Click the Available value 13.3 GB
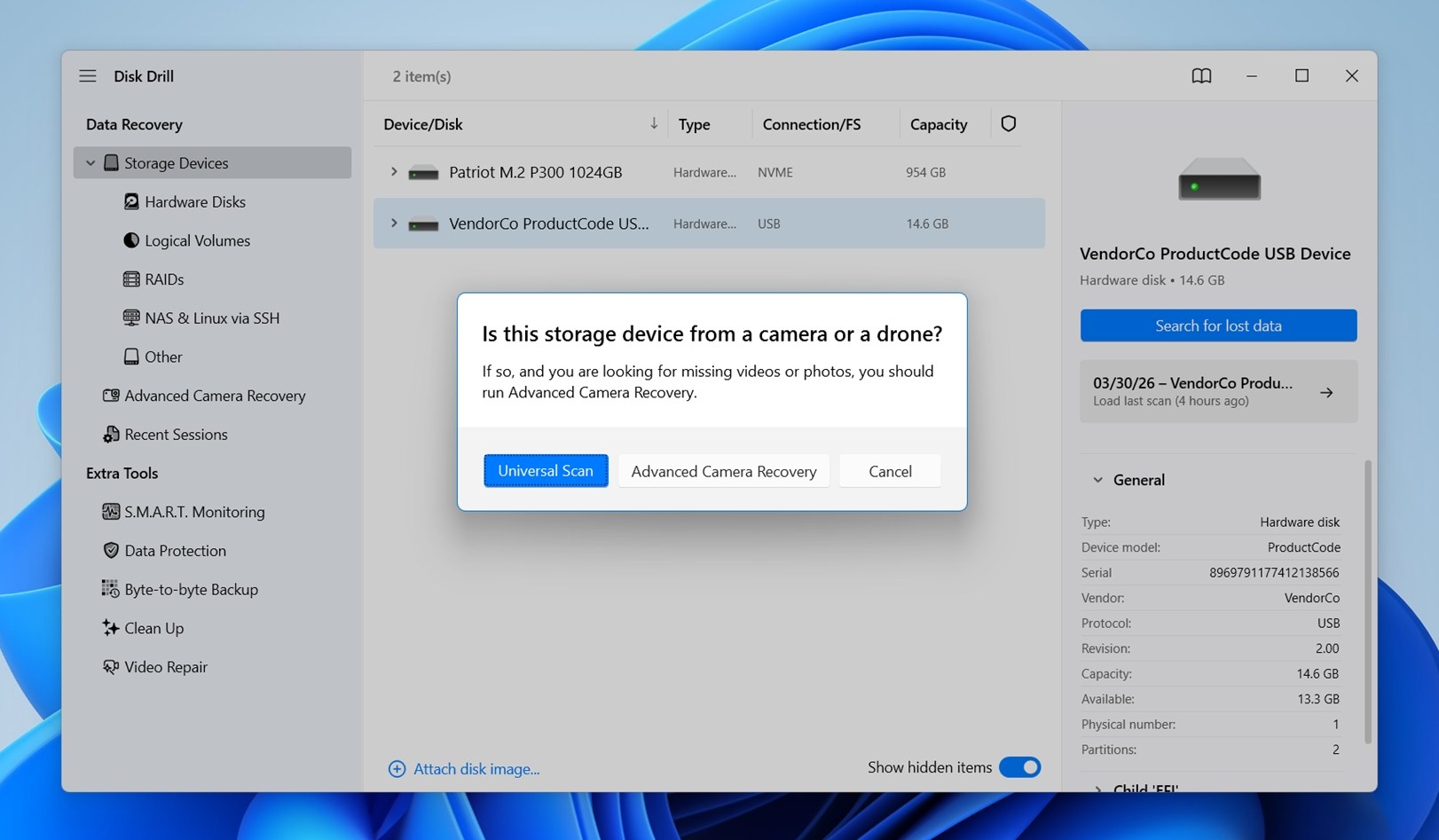1439x840 pixels. 1318,699
